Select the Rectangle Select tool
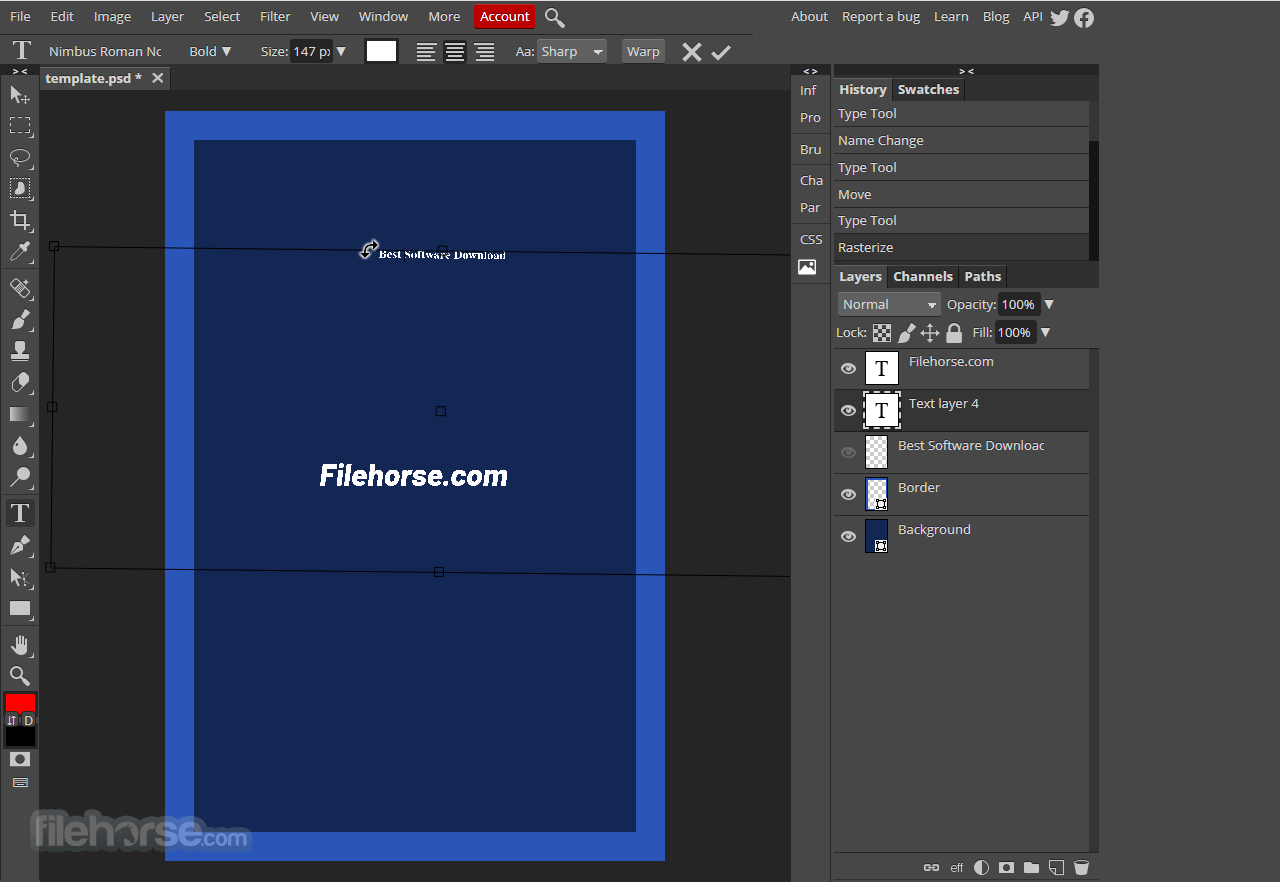Image resolution: width=1280 pixels, height=882 pixels. [x=20, y=126]
